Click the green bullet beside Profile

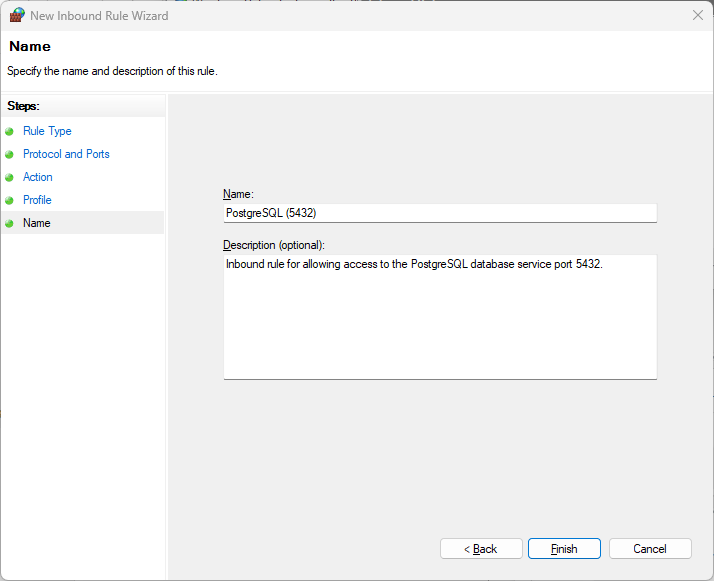tap(9, 200)
